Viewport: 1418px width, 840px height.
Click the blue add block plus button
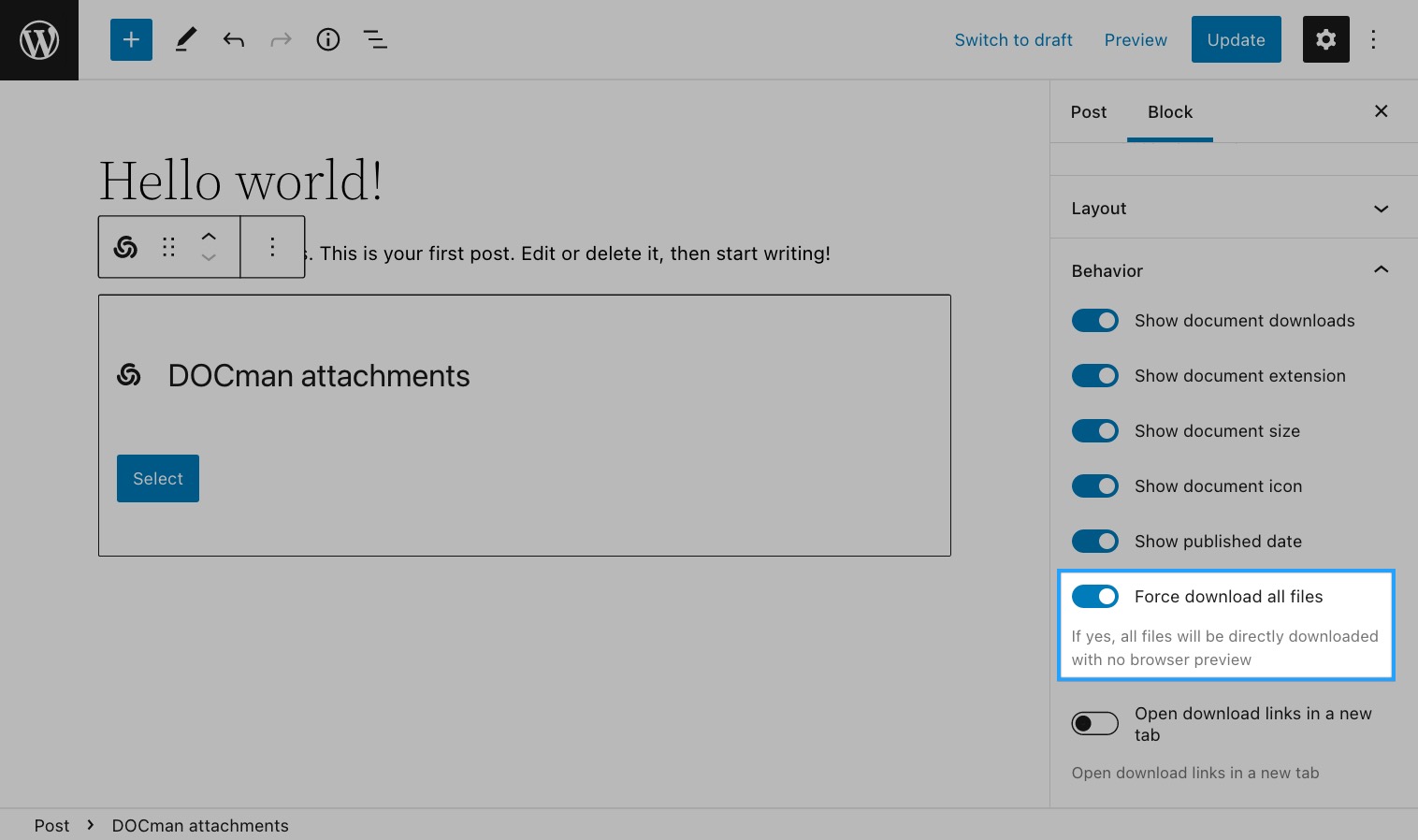[x=131, y=39]
